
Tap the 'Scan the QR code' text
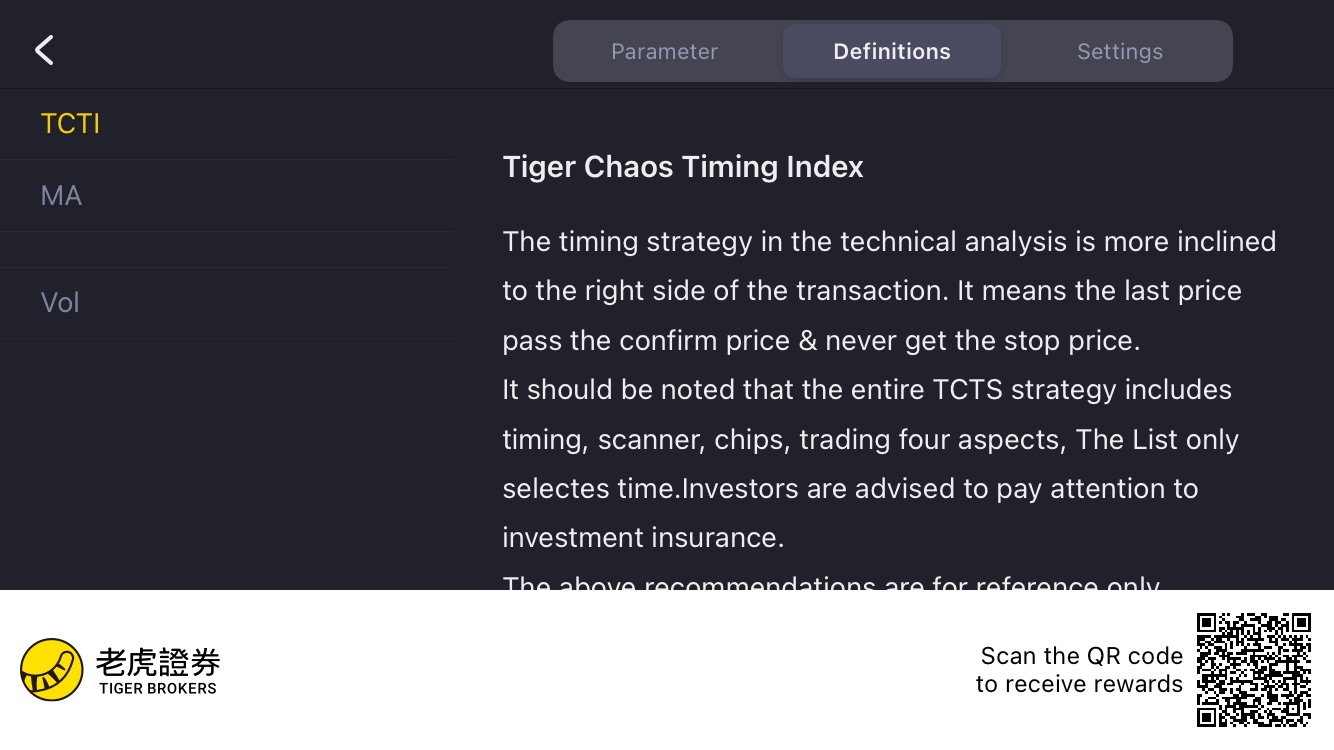click(x=1081, y=656)
